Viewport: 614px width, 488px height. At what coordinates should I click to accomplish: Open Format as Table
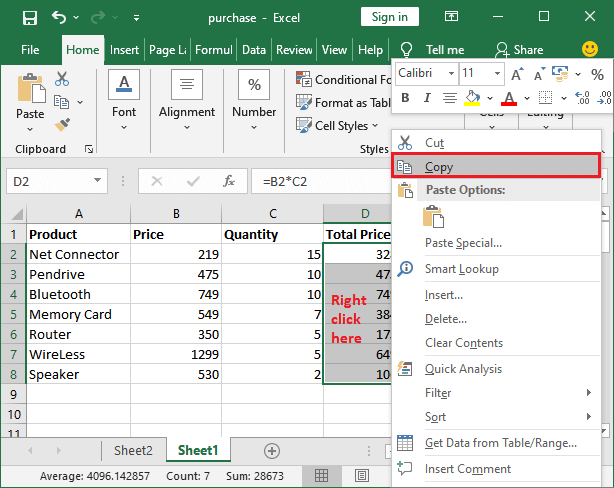[x=343, y=103]
